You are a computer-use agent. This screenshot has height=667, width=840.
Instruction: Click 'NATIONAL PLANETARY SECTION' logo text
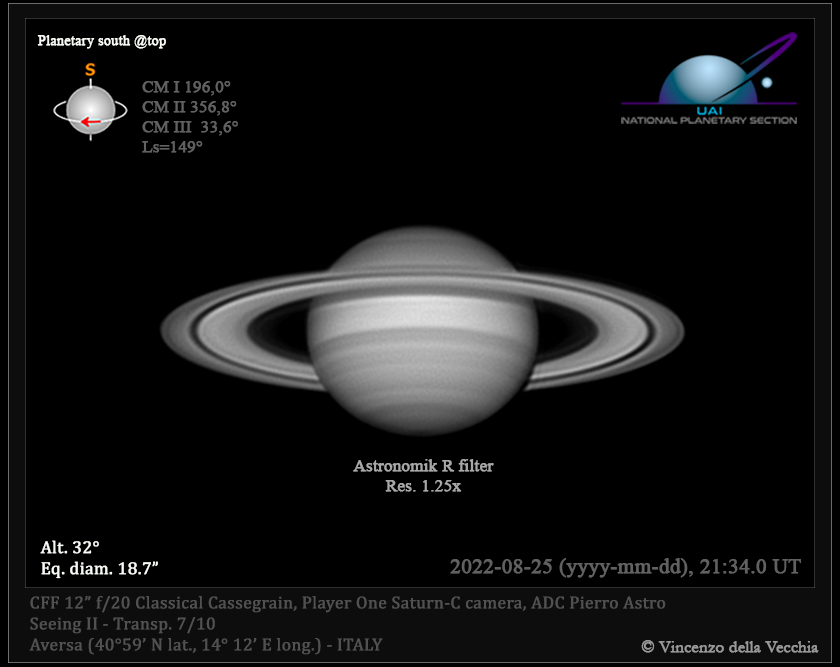(x=709, y=121)
